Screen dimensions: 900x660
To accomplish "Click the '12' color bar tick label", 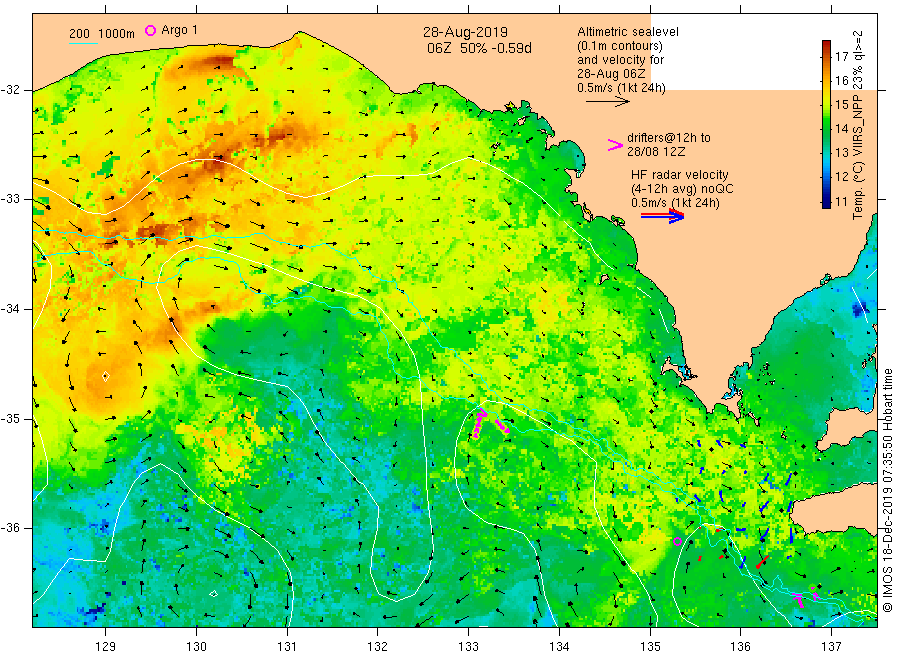I will tap(841, 177).
